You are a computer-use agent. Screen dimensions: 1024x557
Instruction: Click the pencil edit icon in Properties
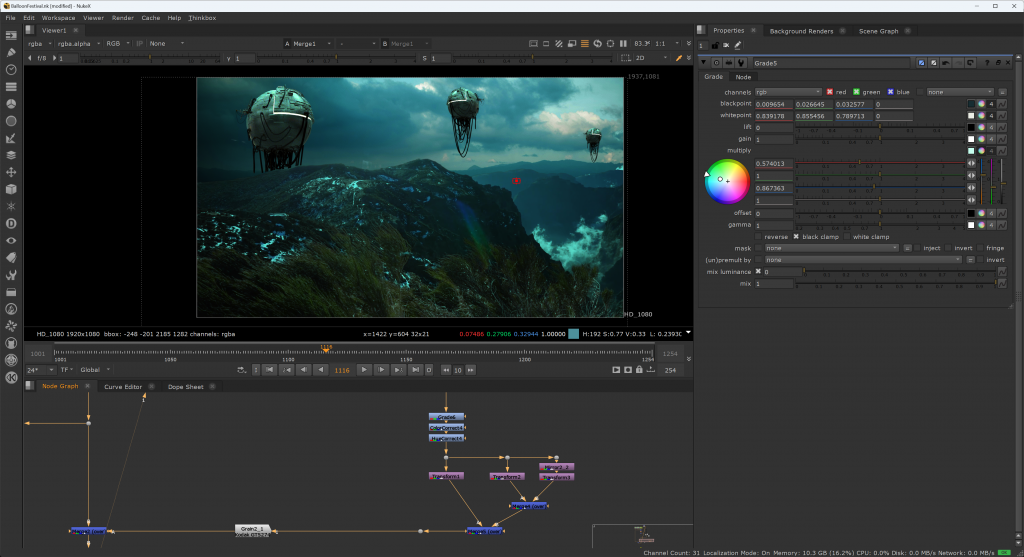[738, 46]
